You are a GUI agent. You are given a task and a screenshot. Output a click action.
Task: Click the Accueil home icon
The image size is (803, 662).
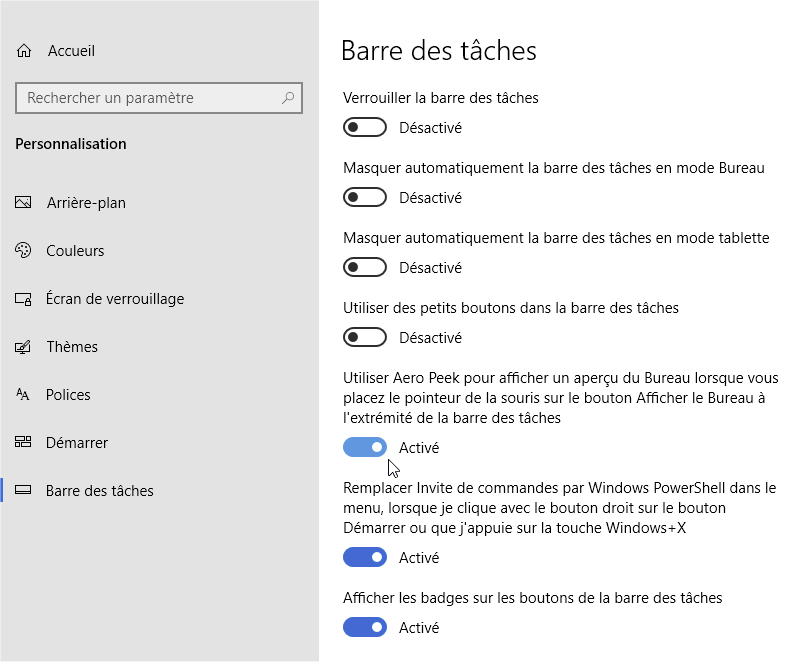click(x=24, y=51)
